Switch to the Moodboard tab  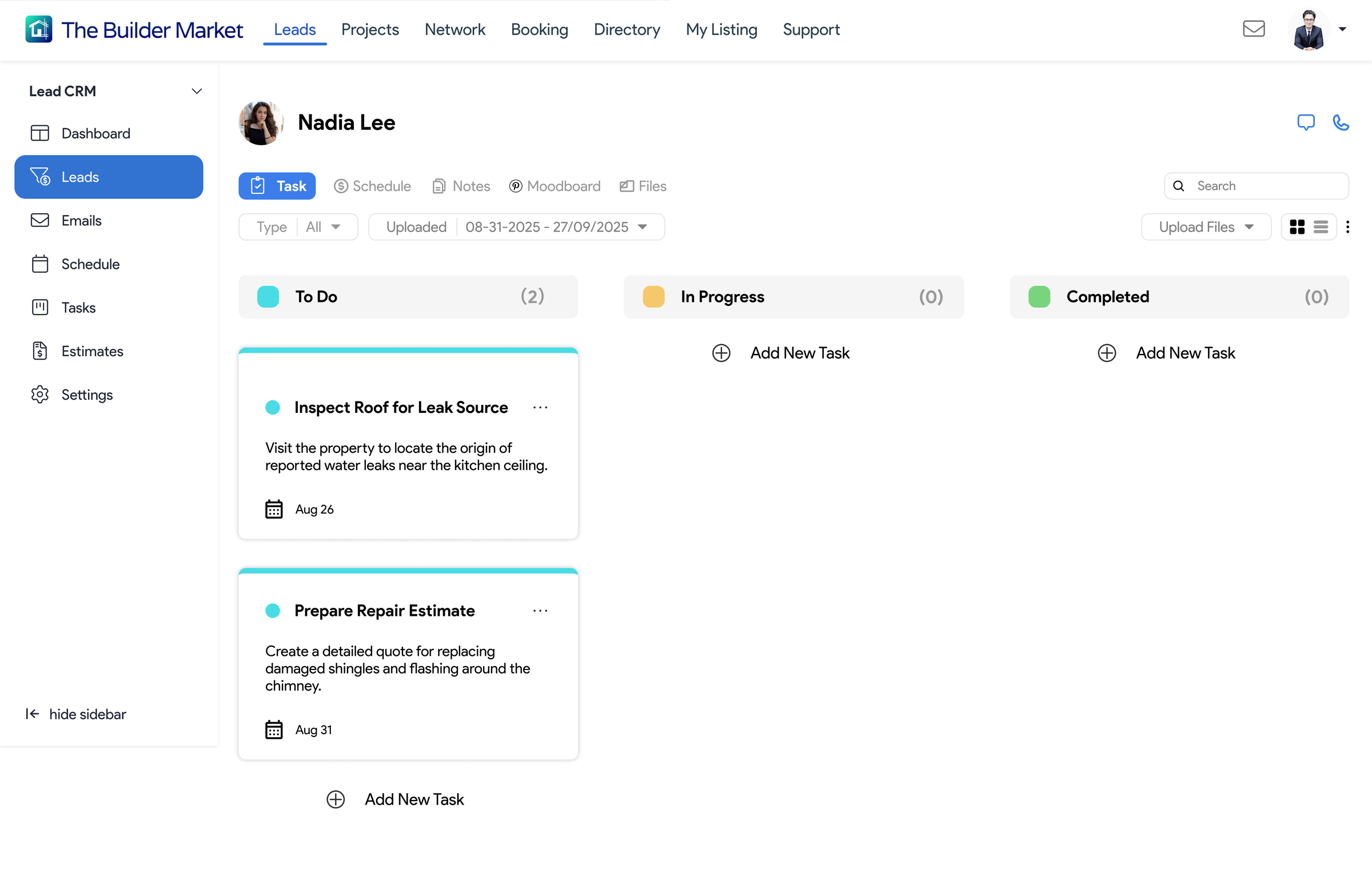(x=555, y=186)
